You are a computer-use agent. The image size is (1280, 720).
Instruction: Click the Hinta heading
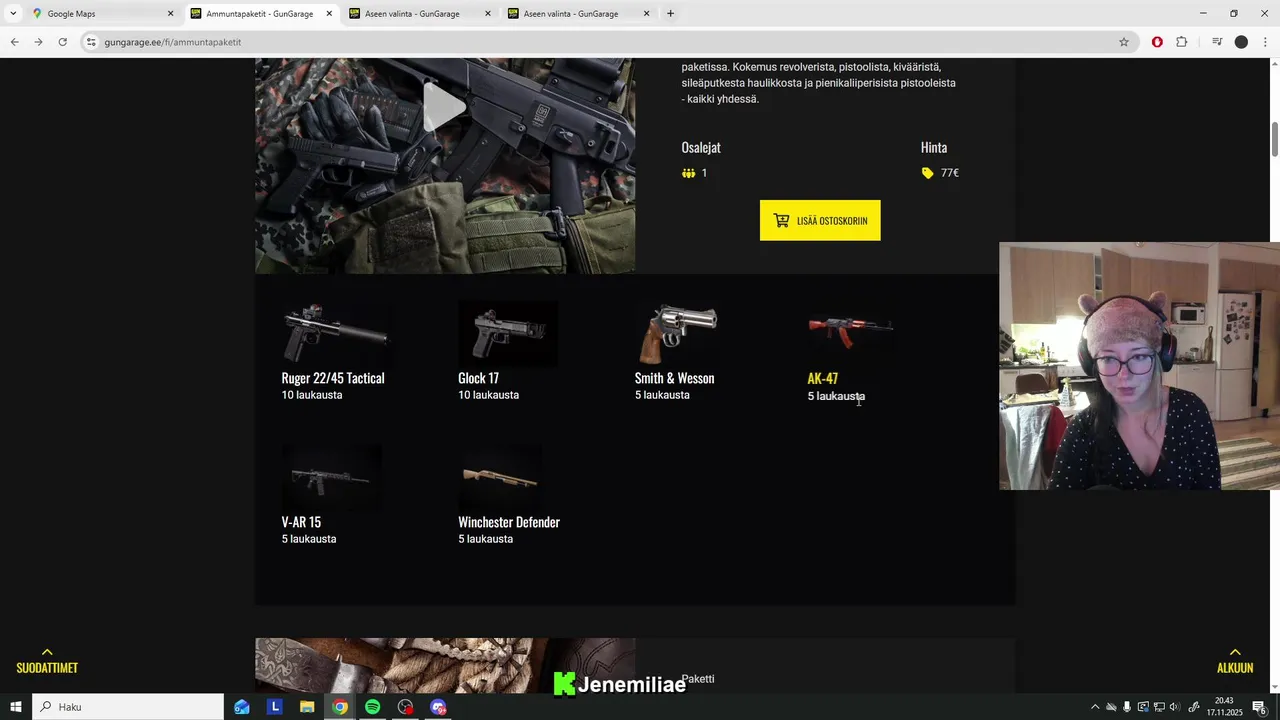pyautogui.click(x=934, y=147)
